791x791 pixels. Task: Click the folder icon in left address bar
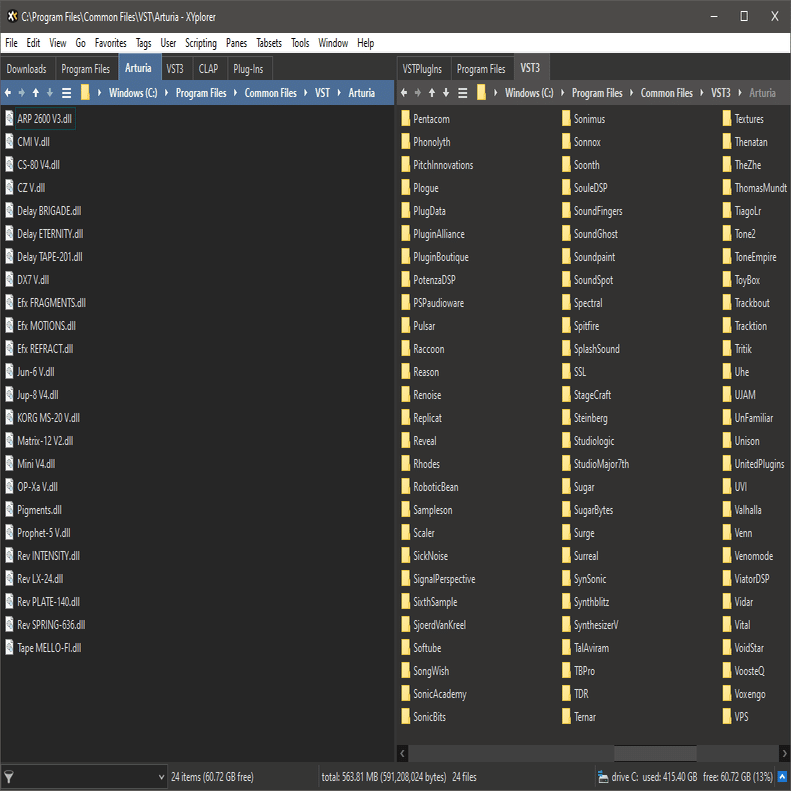point(85,92)
